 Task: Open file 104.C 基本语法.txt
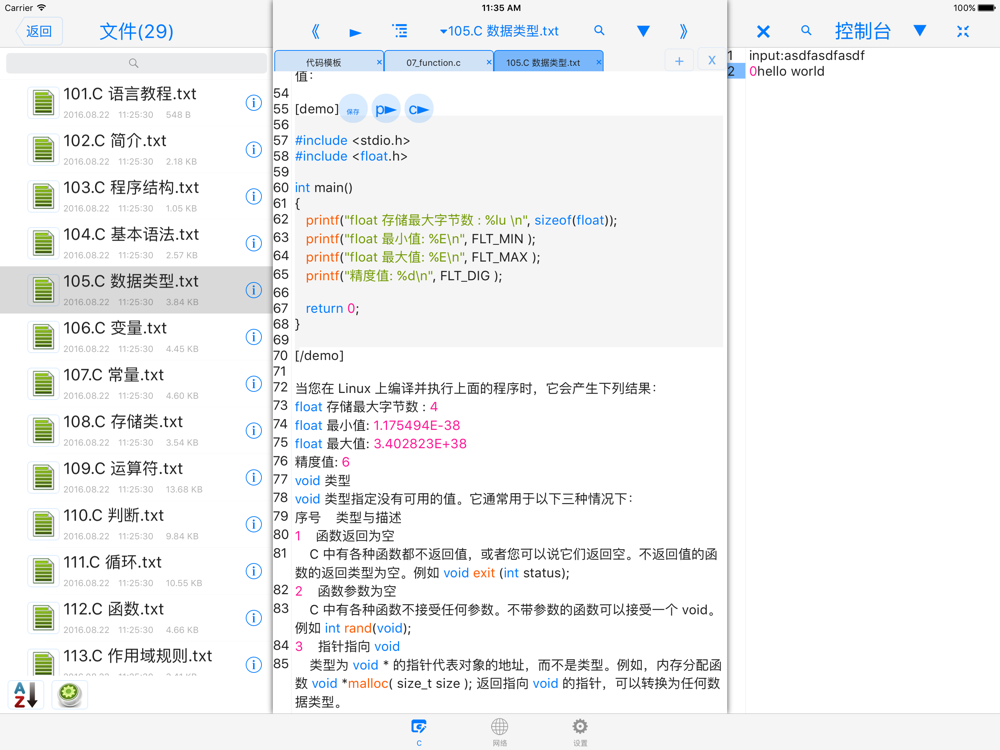tap(135, 243)
